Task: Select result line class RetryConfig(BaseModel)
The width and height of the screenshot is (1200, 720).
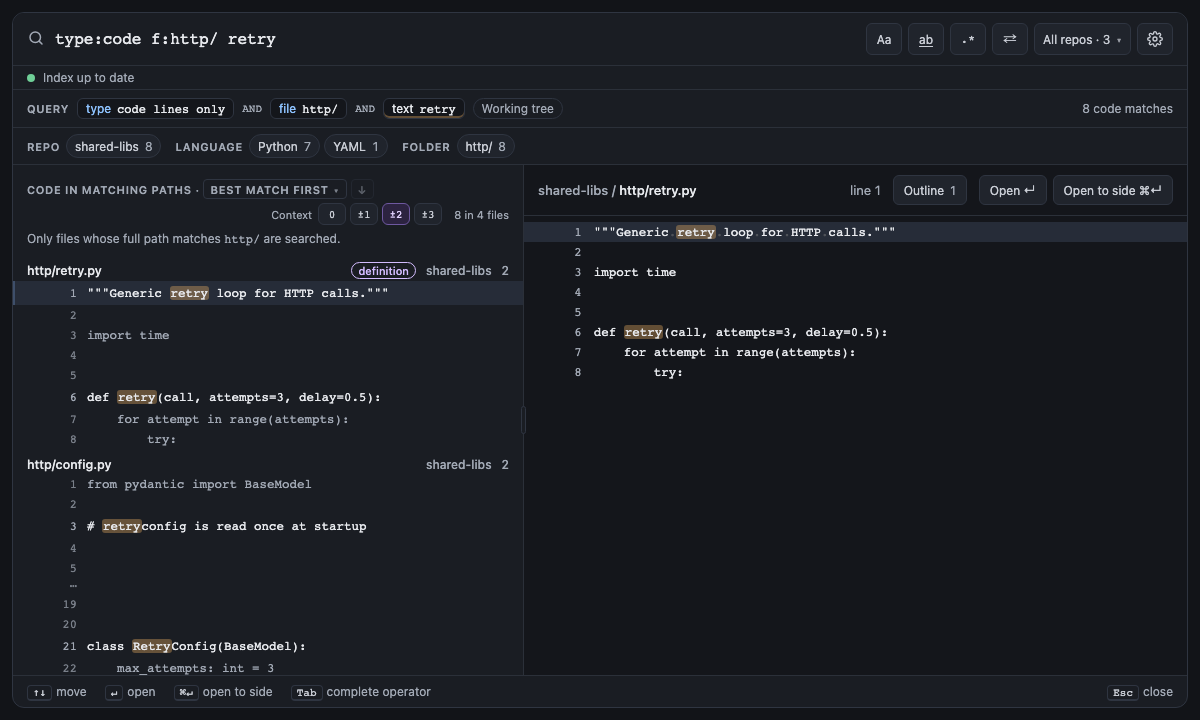Action: [x=268, y=646]
